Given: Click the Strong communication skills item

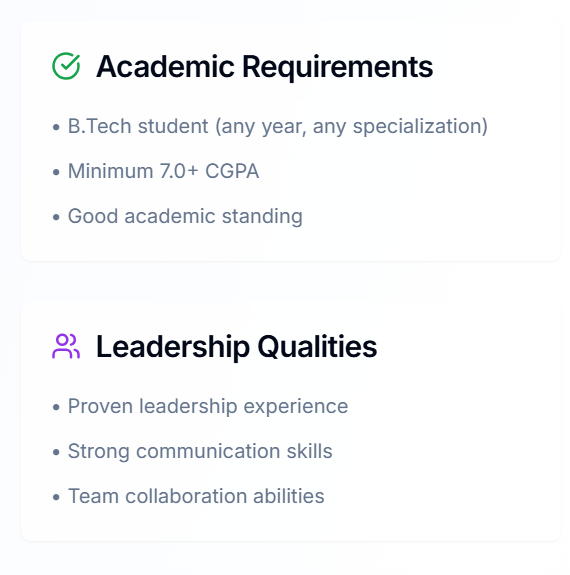Looking at the screenshot, I should tap(200, 451).
